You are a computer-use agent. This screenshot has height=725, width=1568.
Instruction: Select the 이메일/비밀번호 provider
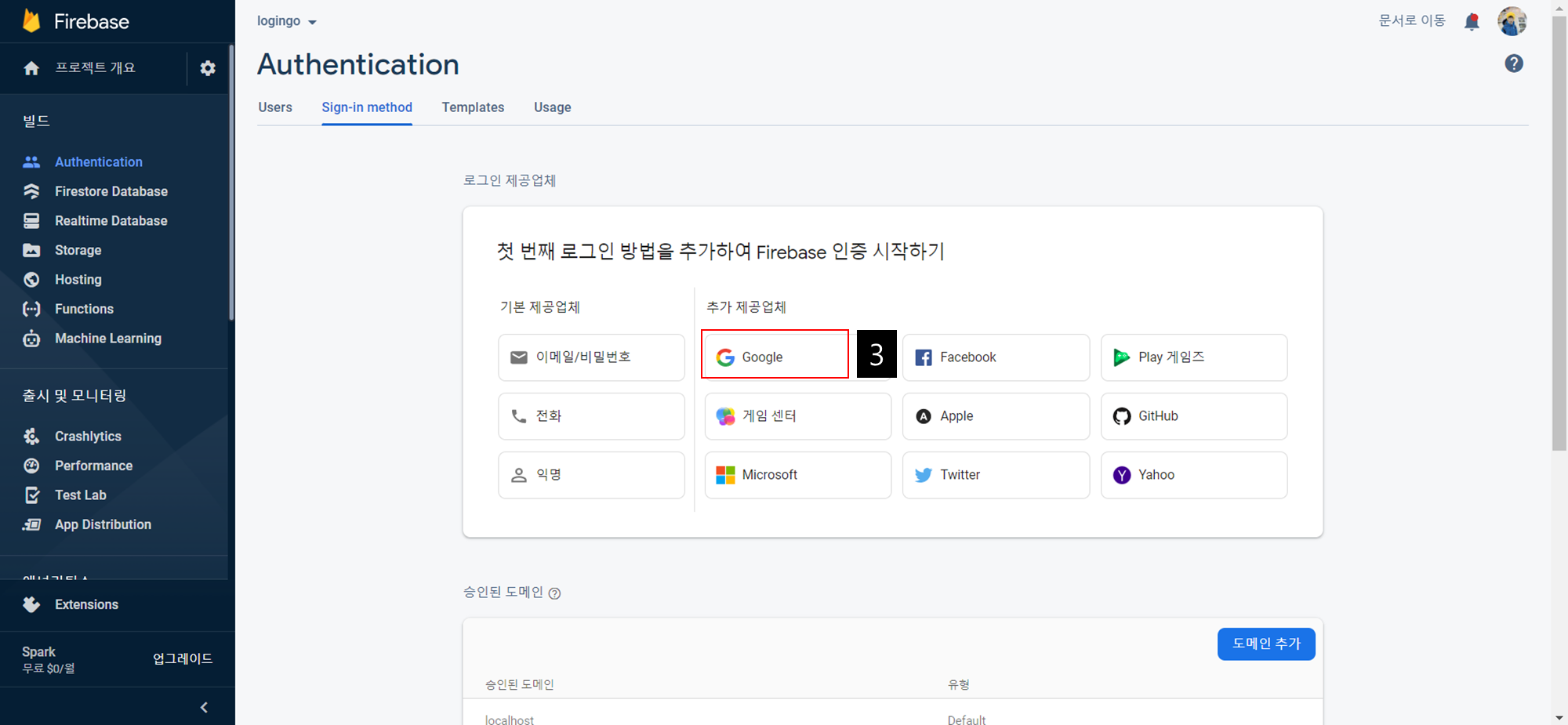pos(591,357)
